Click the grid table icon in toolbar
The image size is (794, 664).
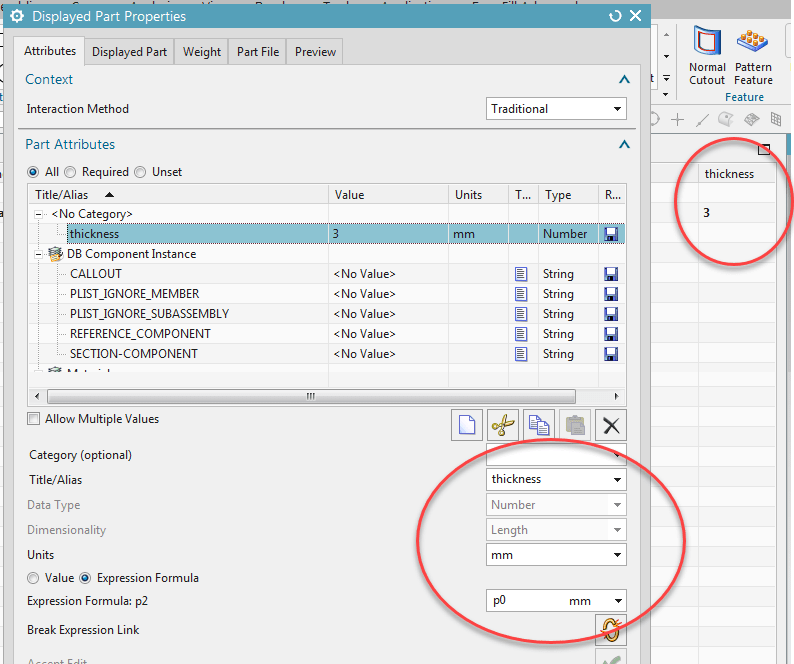coord(775,120)
